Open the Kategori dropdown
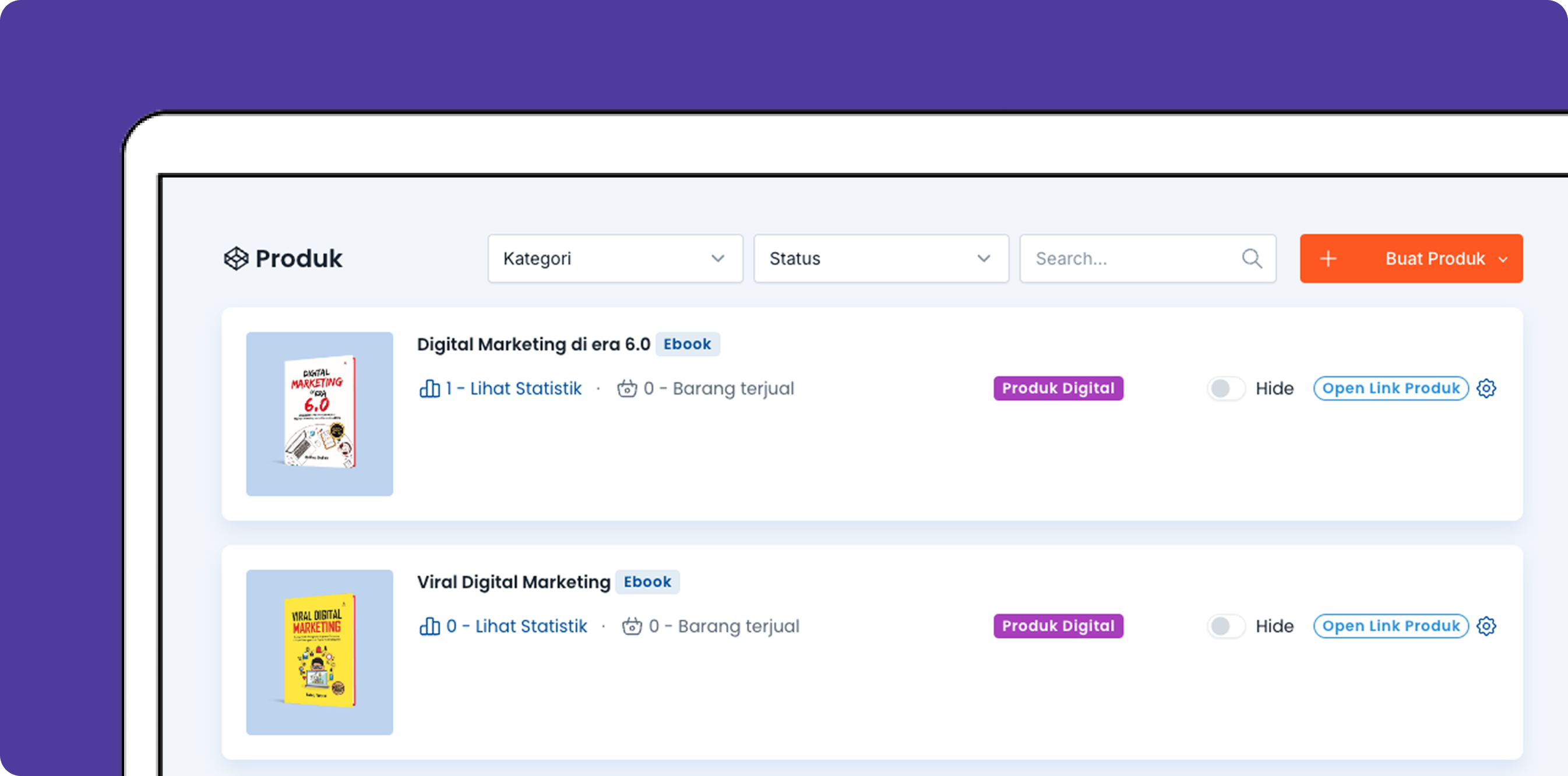 615,259
